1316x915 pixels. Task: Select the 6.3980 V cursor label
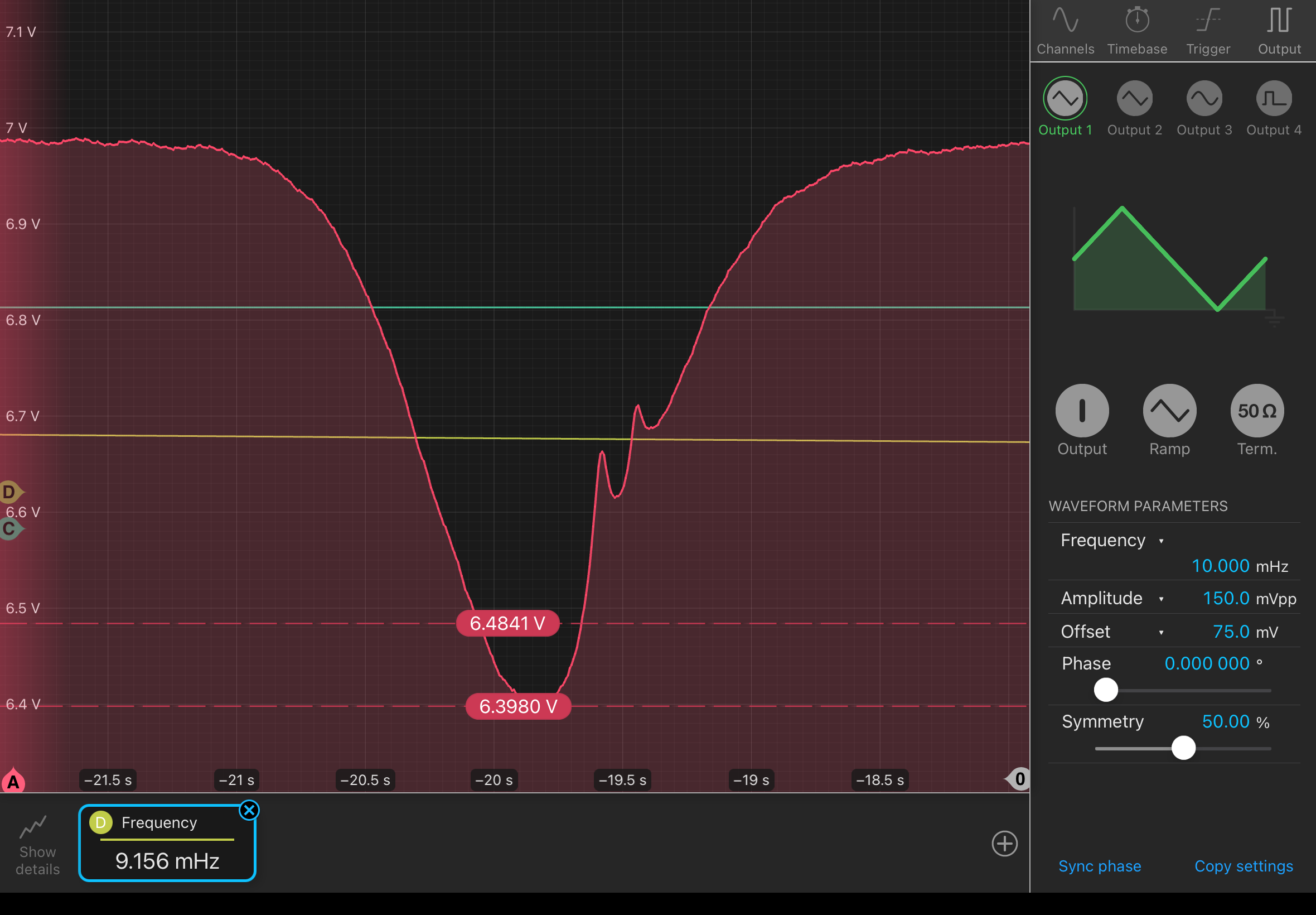tap(518, 706)
